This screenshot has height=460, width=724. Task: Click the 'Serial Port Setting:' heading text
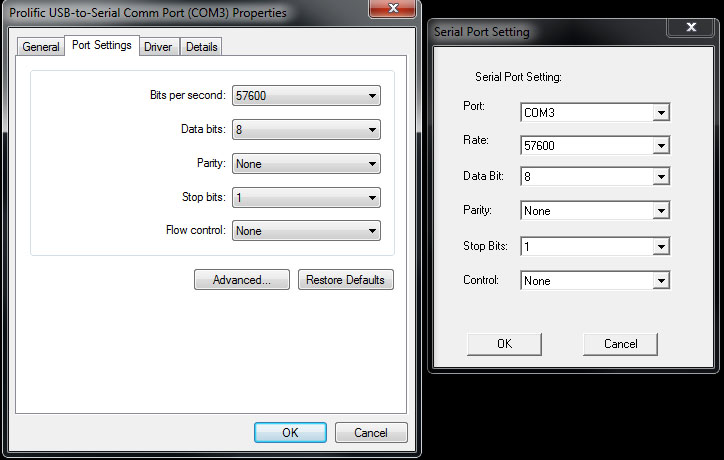[518, 77]
